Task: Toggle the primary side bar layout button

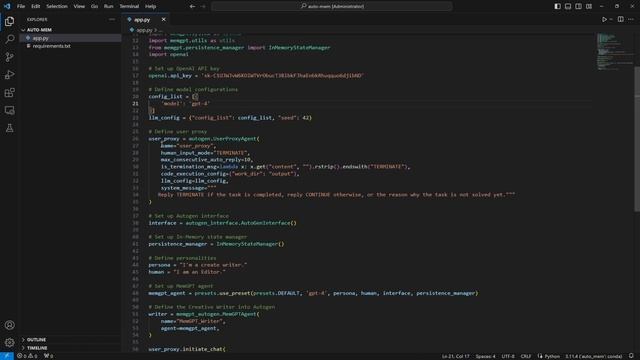Action: click(558, 7)
